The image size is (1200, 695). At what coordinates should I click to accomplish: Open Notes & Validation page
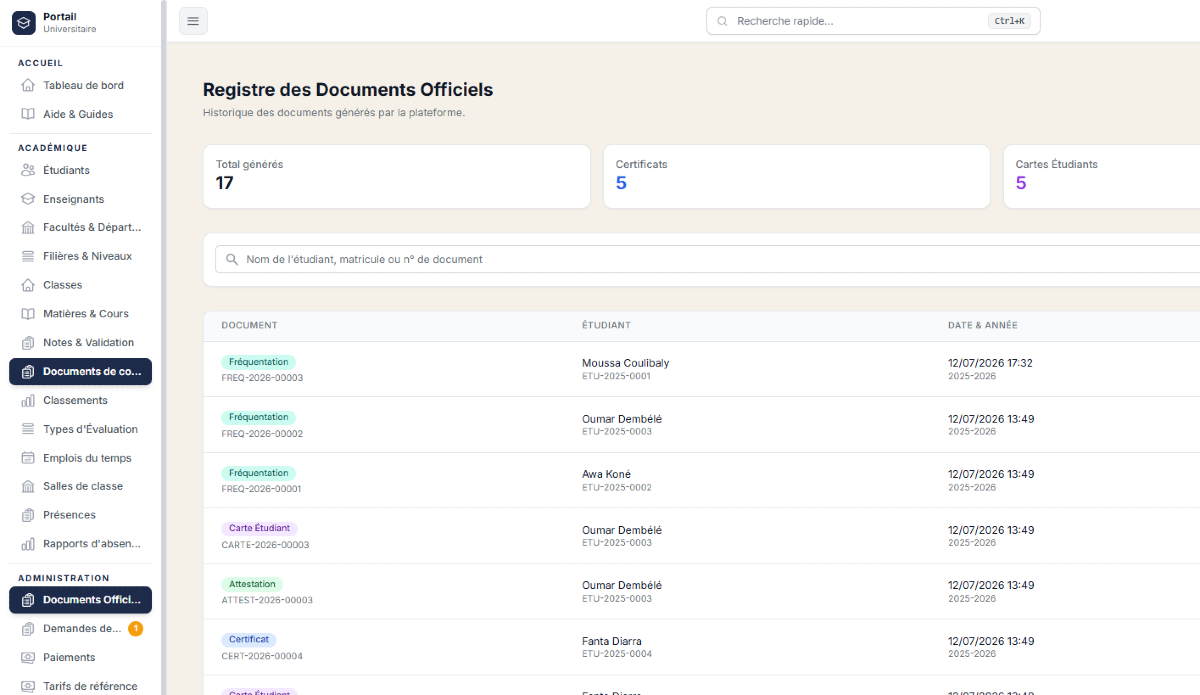click(80, 342)
